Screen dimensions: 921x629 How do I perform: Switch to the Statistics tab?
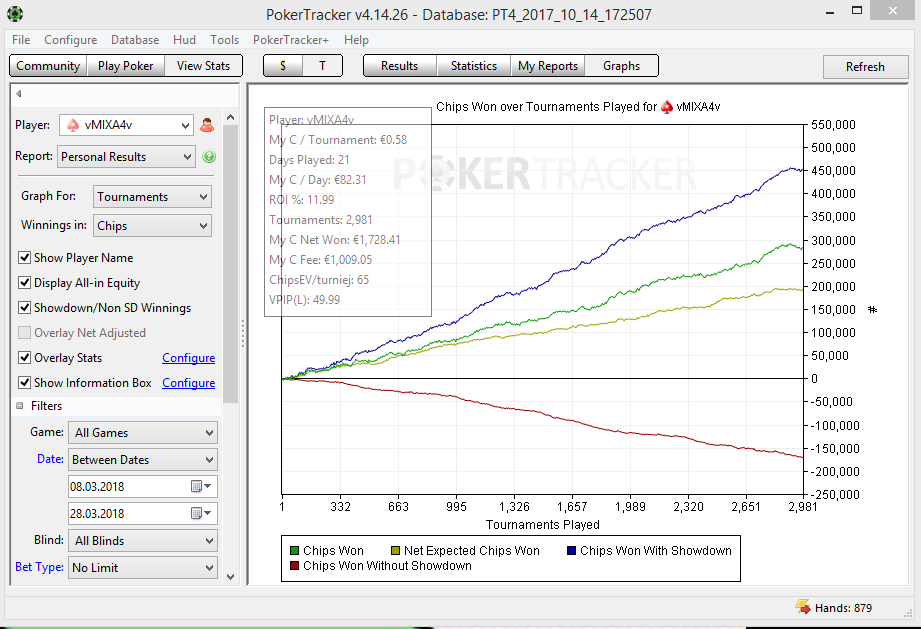pyautogui.click(x=474, y=66)
